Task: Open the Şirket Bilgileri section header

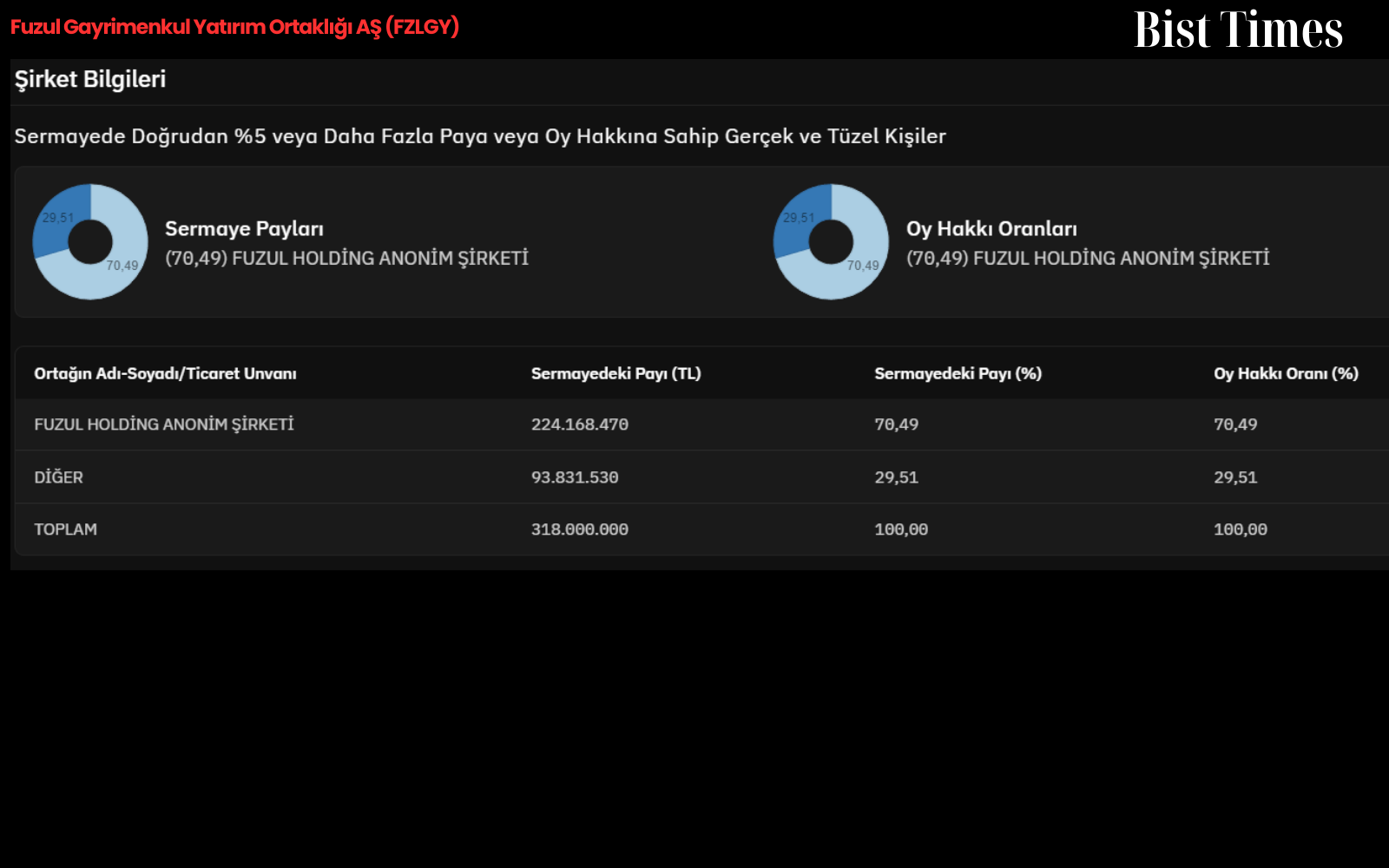Action: [x=90, y=79]
